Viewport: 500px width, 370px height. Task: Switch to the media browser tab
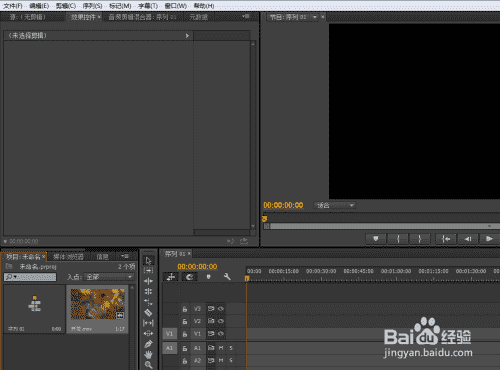[68, 257]
